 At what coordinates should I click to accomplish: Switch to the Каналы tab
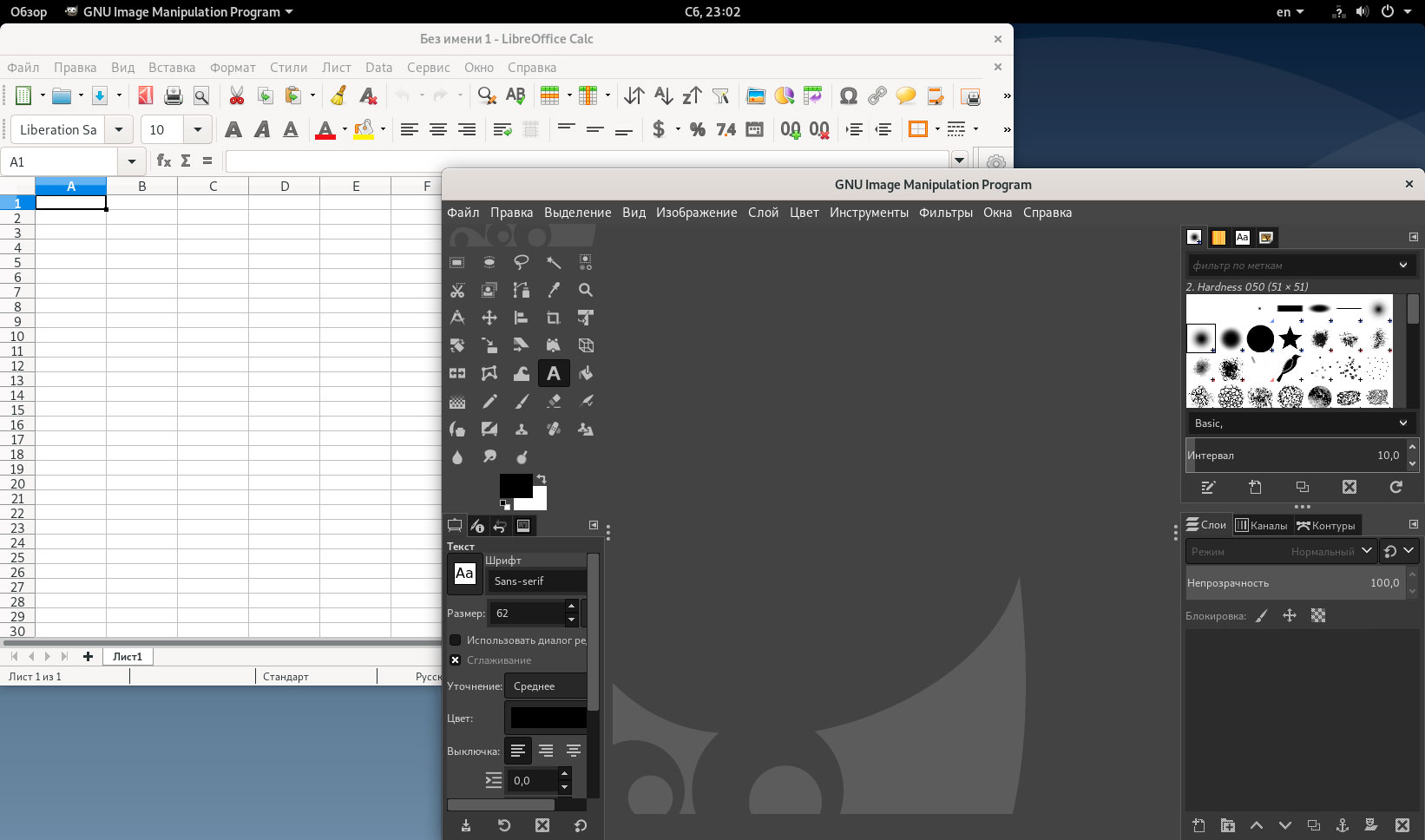pos(1261,525)
